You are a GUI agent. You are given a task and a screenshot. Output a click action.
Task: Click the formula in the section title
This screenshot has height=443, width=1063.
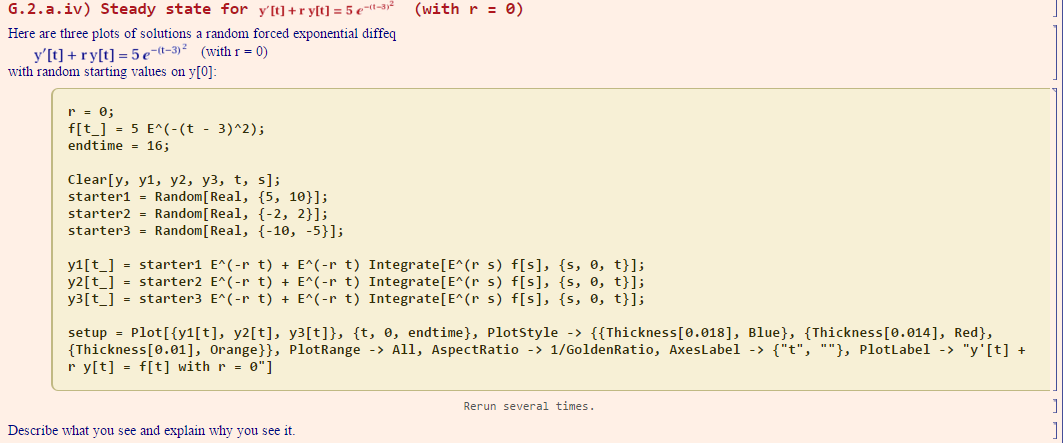point(327,11)
